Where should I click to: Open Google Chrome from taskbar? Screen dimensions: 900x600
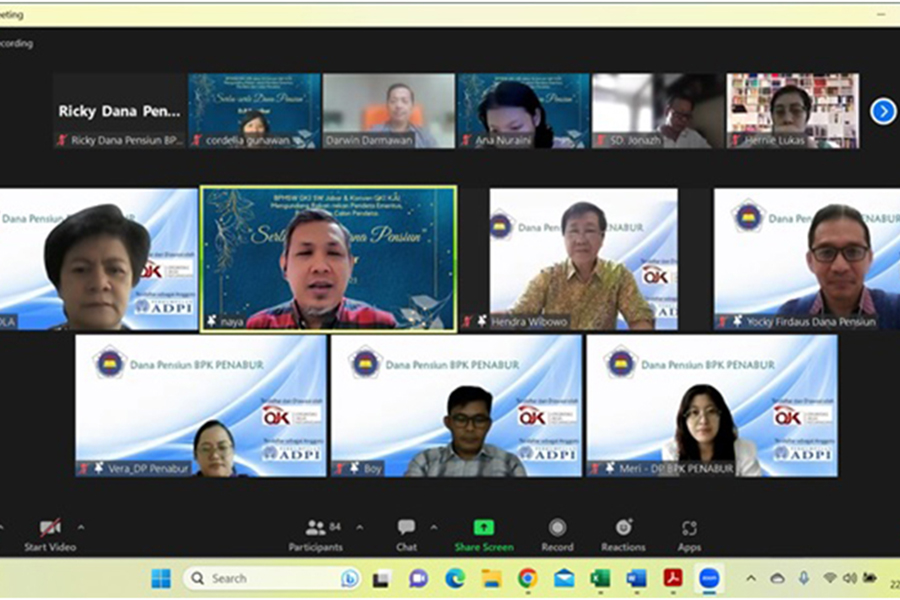point(527,578)
